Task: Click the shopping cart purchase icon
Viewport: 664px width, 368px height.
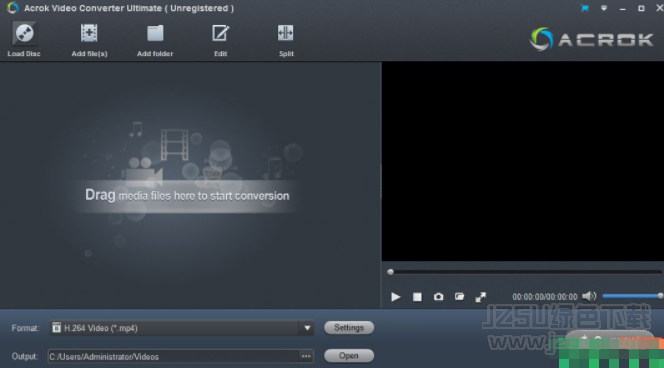Action: [585, 8]
